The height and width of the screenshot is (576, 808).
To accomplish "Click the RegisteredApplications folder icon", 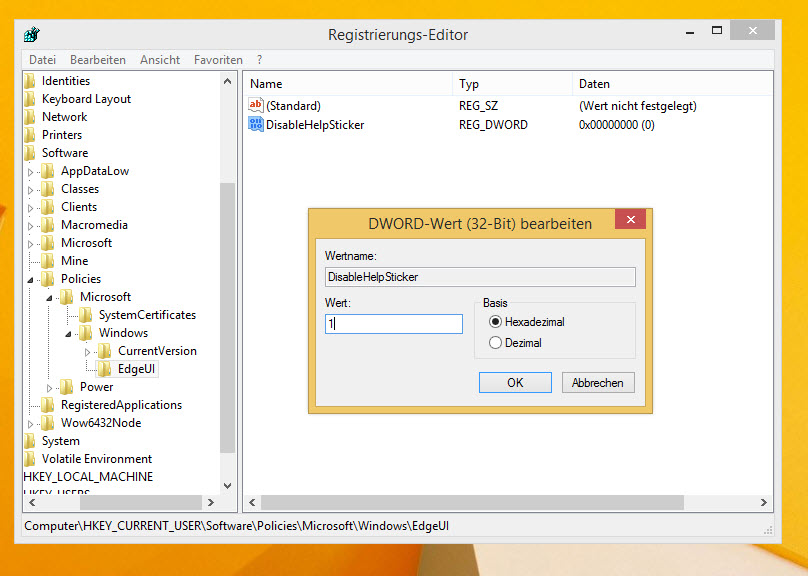I will (x=47, y=404).
